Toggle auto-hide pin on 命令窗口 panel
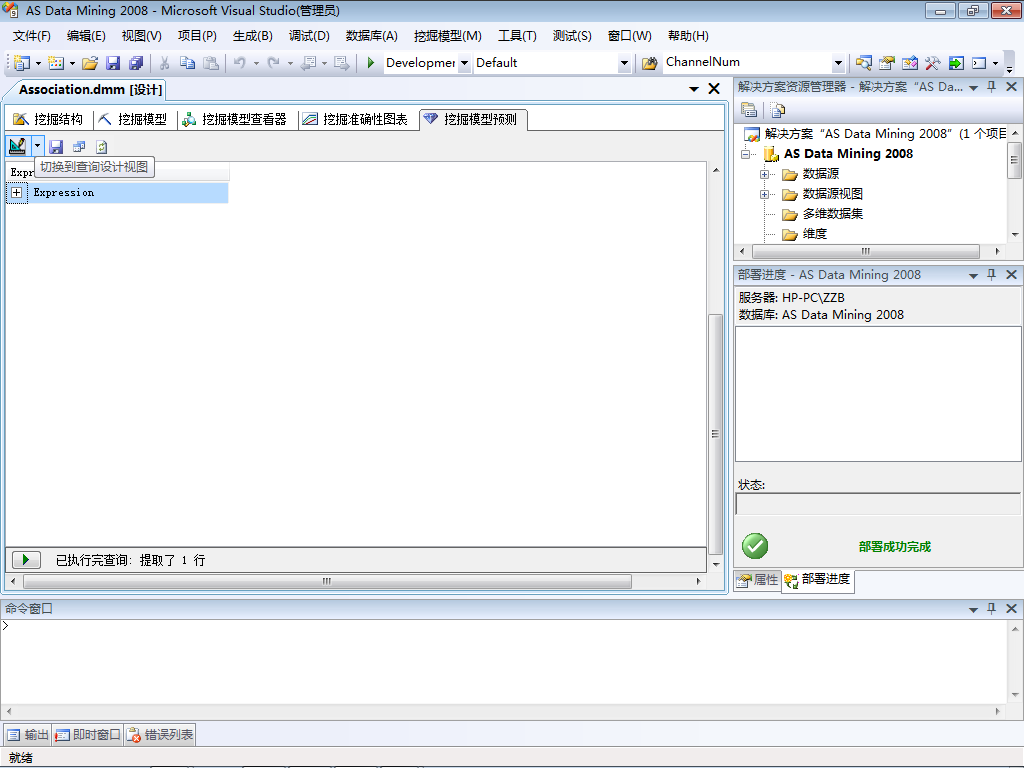This screenshot has width=1024, height=768. 991,608
